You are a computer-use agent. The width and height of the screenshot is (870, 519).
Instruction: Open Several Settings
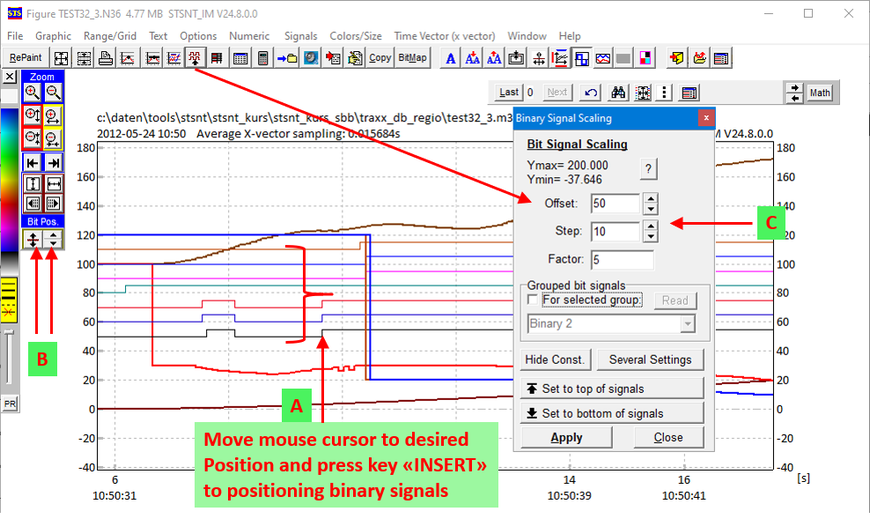(x=650, y=360)
